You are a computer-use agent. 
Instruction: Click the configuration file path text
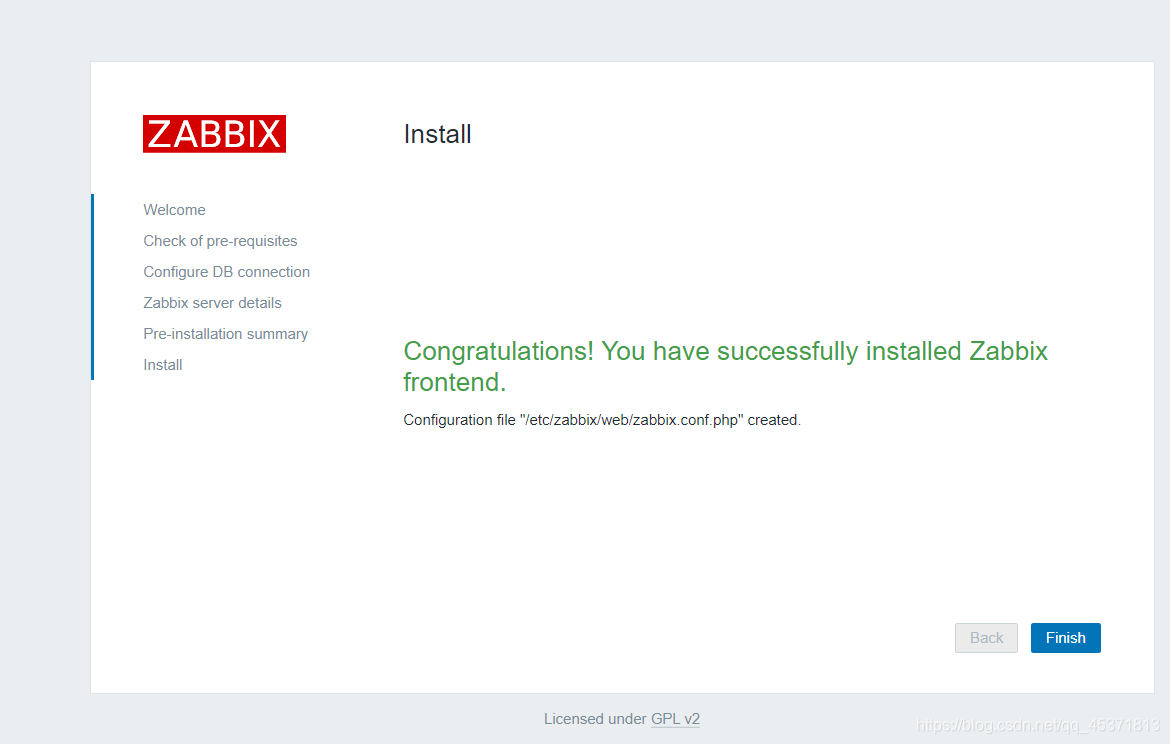[631, 420]
